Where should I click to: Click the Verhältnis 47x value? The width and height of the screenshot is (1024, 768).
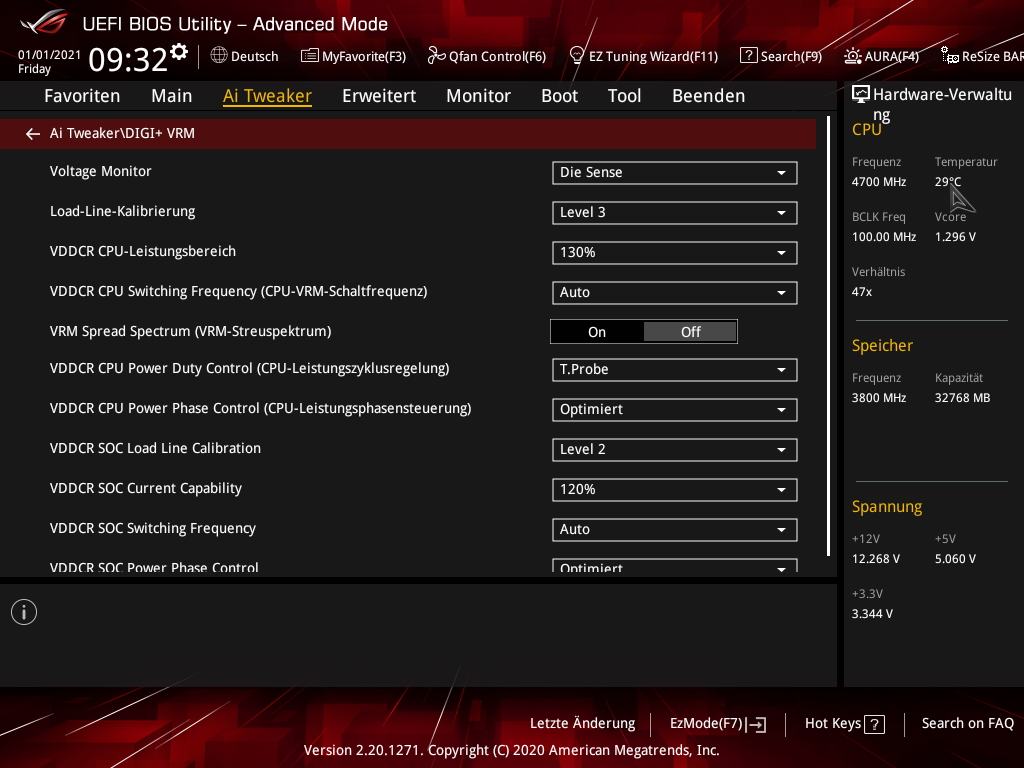(x=862, y=292)
